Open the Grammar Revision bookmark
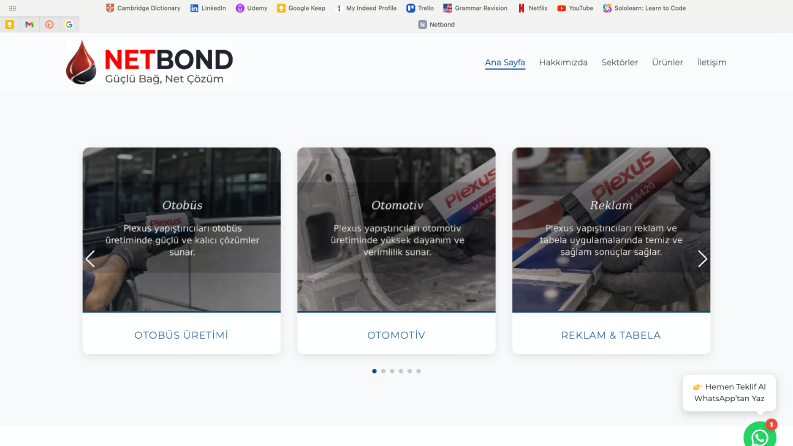The width and height of the screenshot is (793, 446). pyautogui.click(x=475, y=8)
